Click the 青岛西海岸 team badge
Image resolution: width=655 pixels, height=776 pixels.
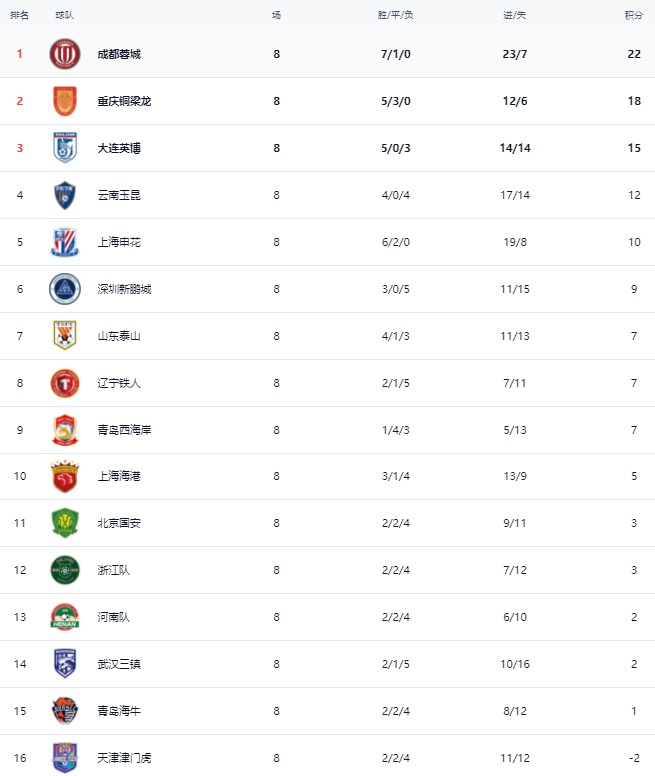(65, 430)
